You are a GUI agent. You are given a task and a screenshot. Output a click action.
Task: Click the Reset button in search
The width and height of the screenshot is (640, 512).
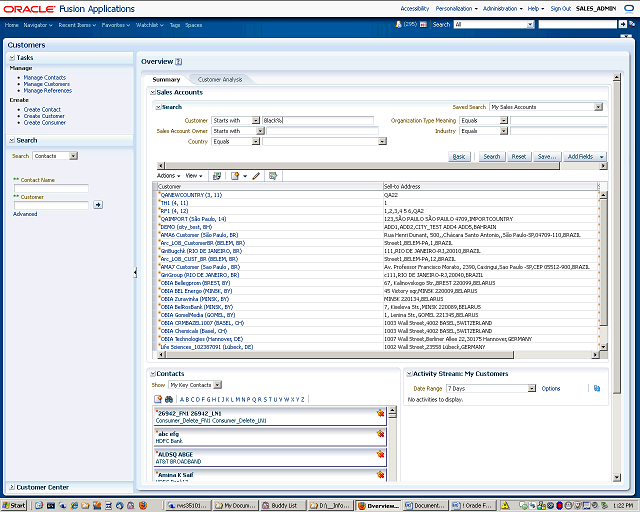(x=519, y=157)
